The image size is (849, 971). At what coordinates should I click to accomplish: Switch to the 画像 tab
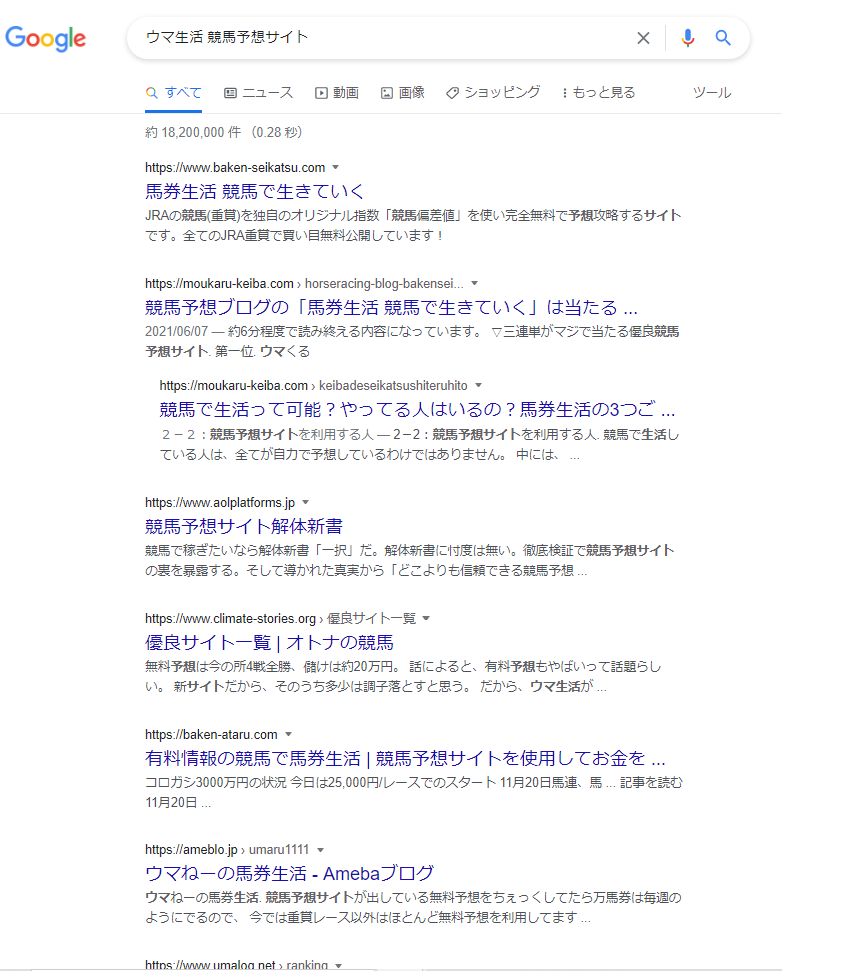click(x=403, y=93)
